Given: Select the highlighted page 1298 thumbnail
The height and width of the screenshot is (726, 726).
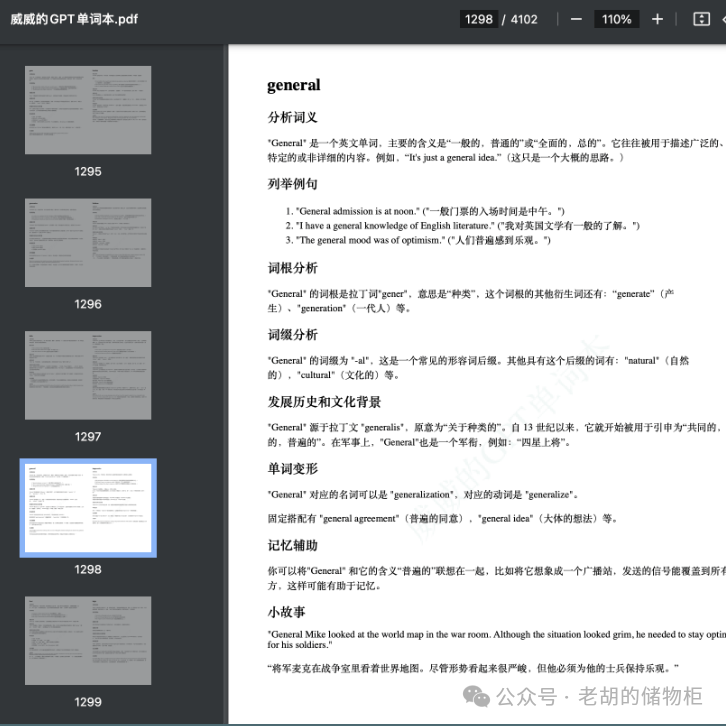Looking at the screenshot, I should (88, 508).
